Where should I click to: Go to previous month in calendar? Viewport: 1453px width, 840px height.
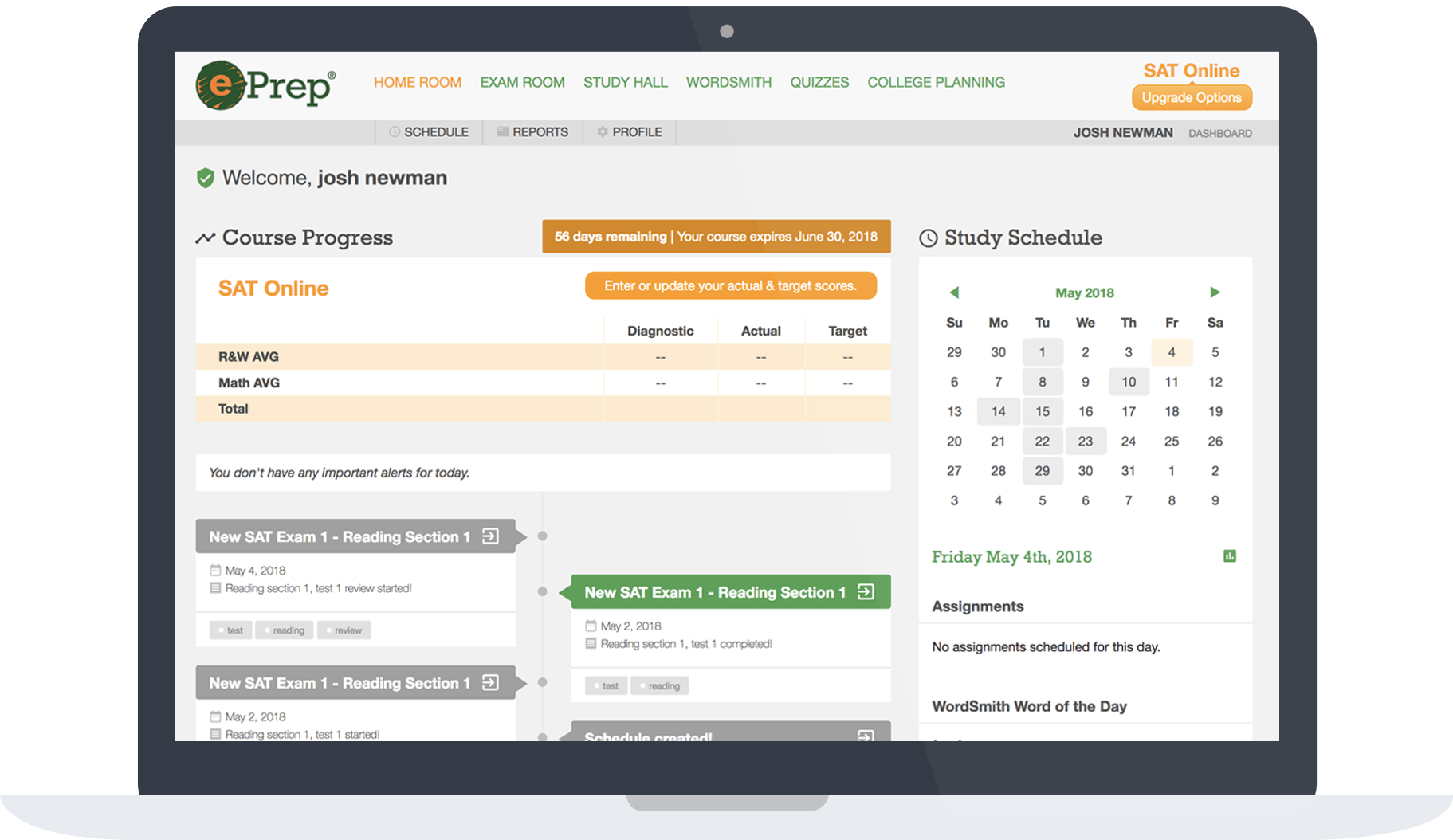[x=954, y=292]
